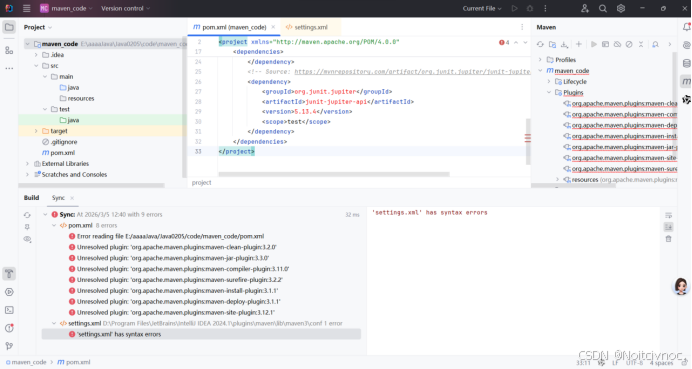Open Build tool window hammer icon
This screenshot has width=692, height=369.
[9, 274]
